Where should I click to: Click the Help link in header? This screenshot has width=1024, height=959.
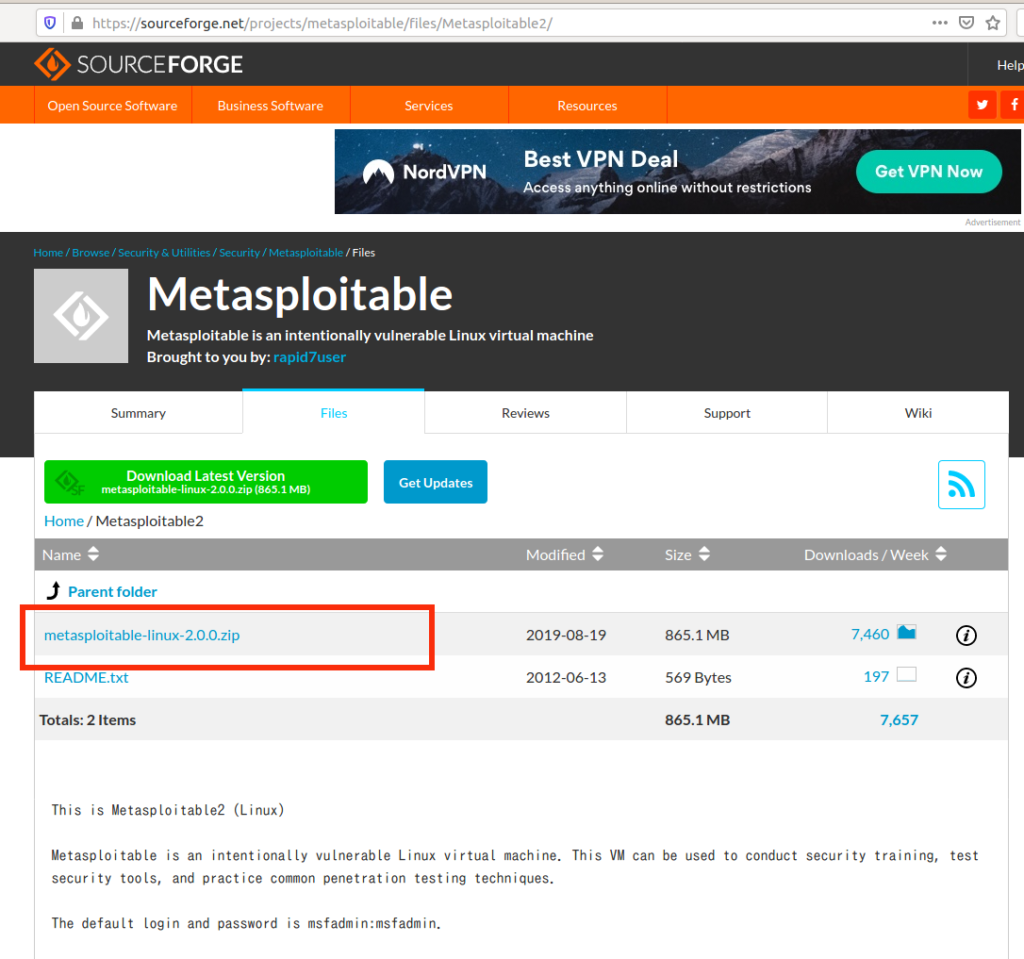point(1010,65)
